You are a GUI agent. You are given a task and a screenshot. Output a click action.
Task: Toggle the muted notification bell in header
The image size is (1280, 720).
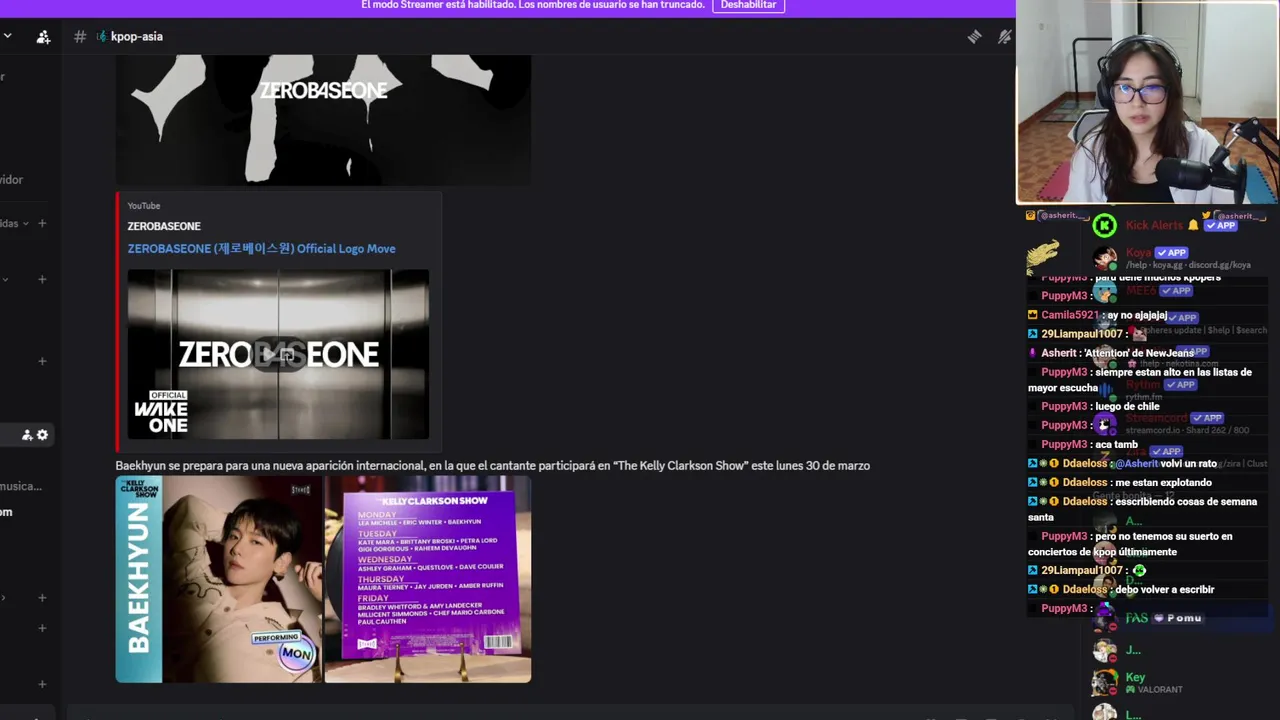click(x=1005, y=37)
